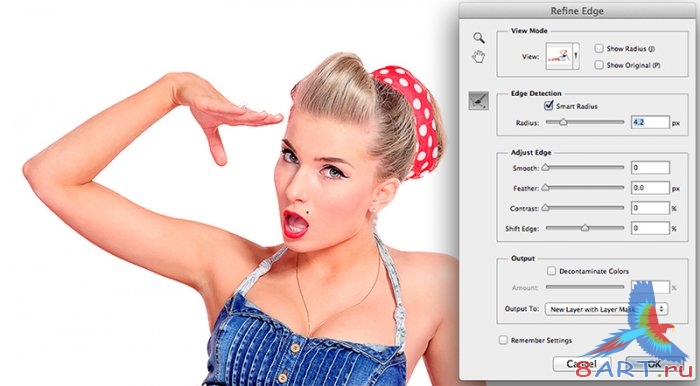Enable the Show Radius checkbox

tap(599, 48)
